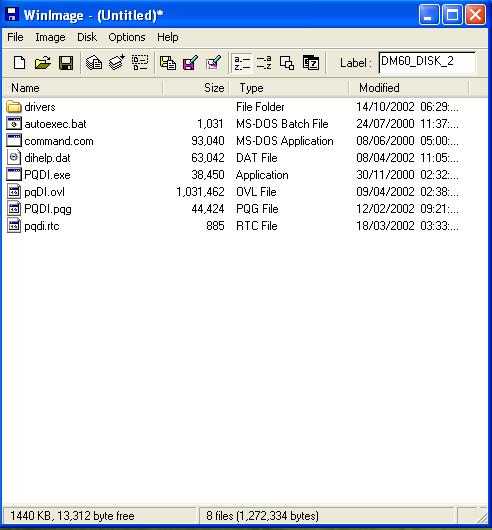
Task: Select the pqdi.rtc file icon
Action: click(x=14, y=225)
